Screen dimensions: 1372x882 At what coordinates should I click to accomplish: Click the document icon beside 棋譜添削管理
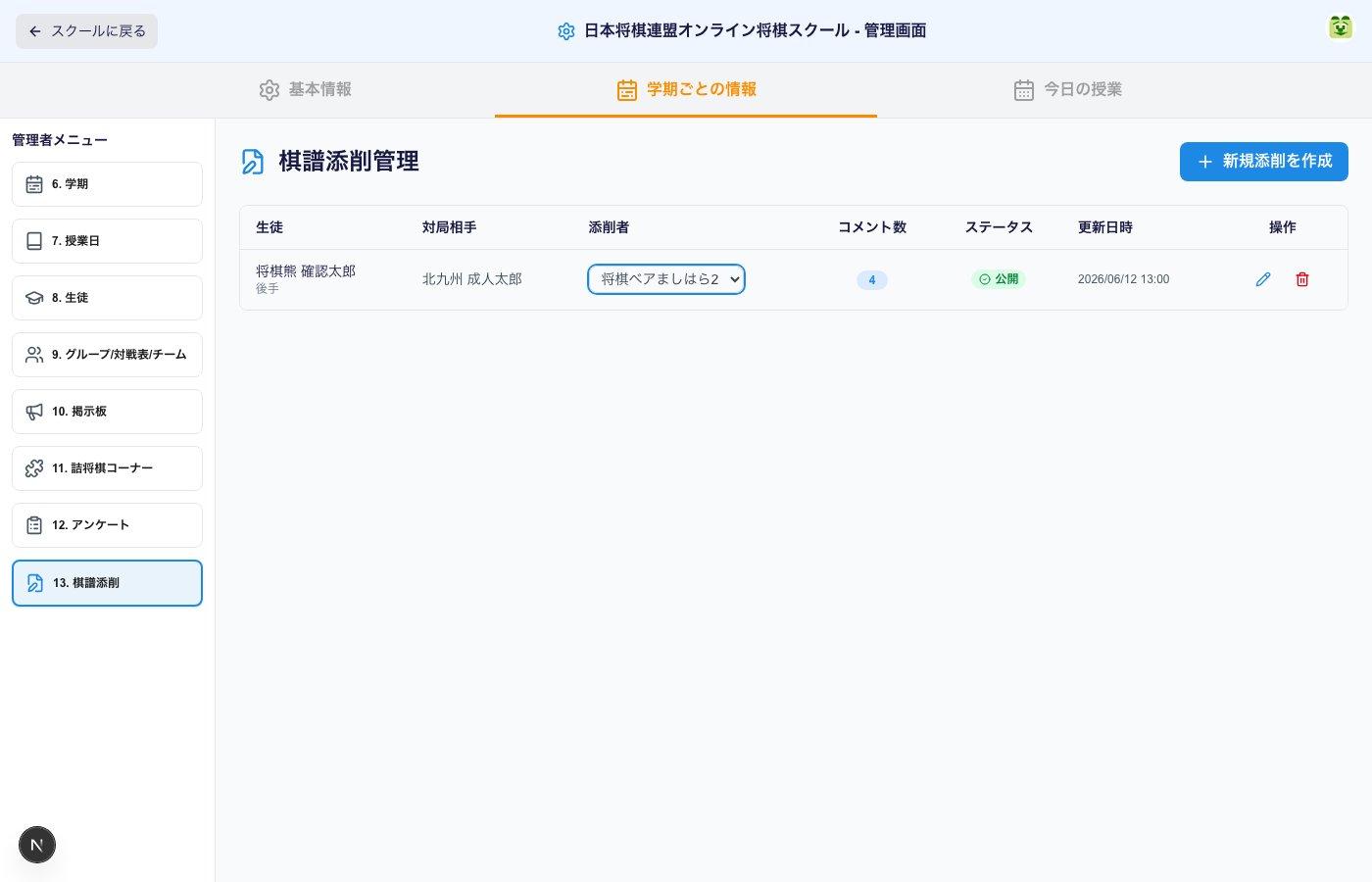(x=253, y=162)
